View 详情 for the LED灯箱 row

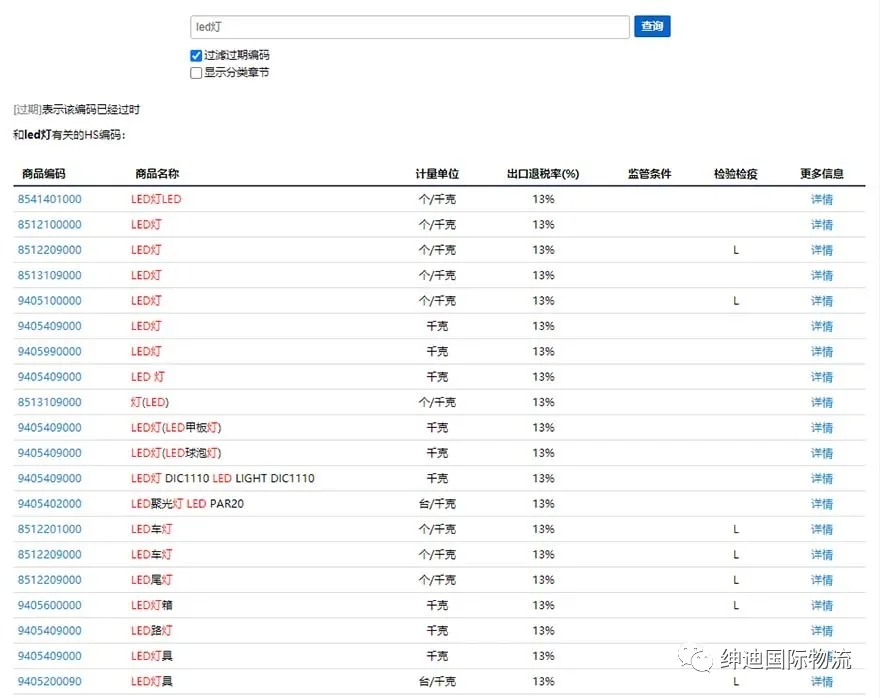(x=821, y=606)
